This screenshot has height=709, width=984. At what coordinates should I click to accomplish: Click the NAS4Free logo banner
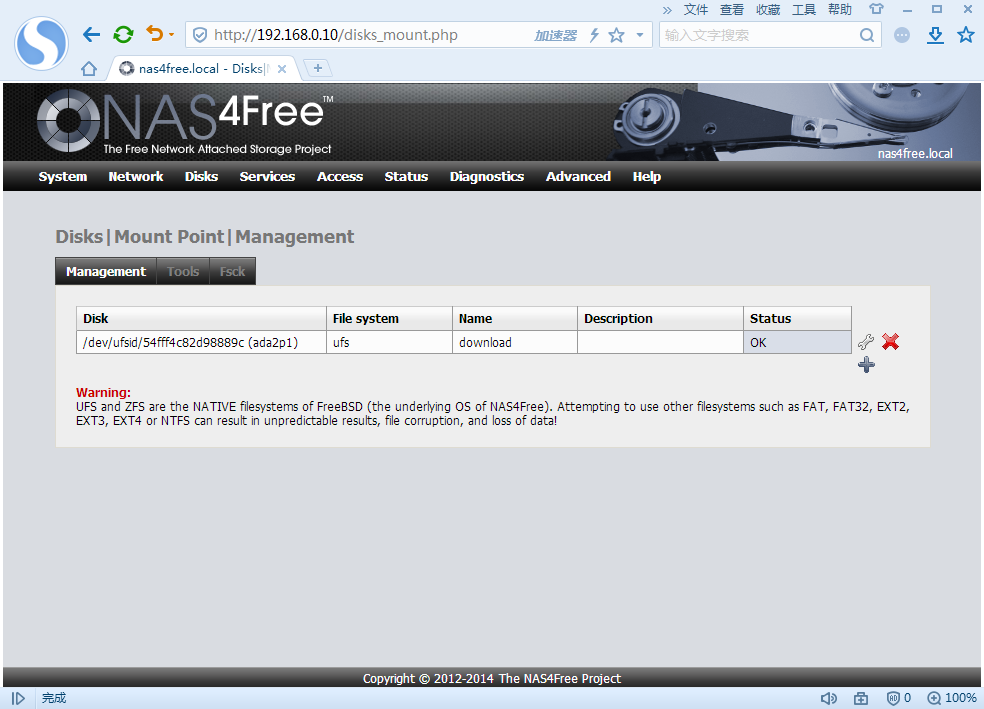coord(184,122)
